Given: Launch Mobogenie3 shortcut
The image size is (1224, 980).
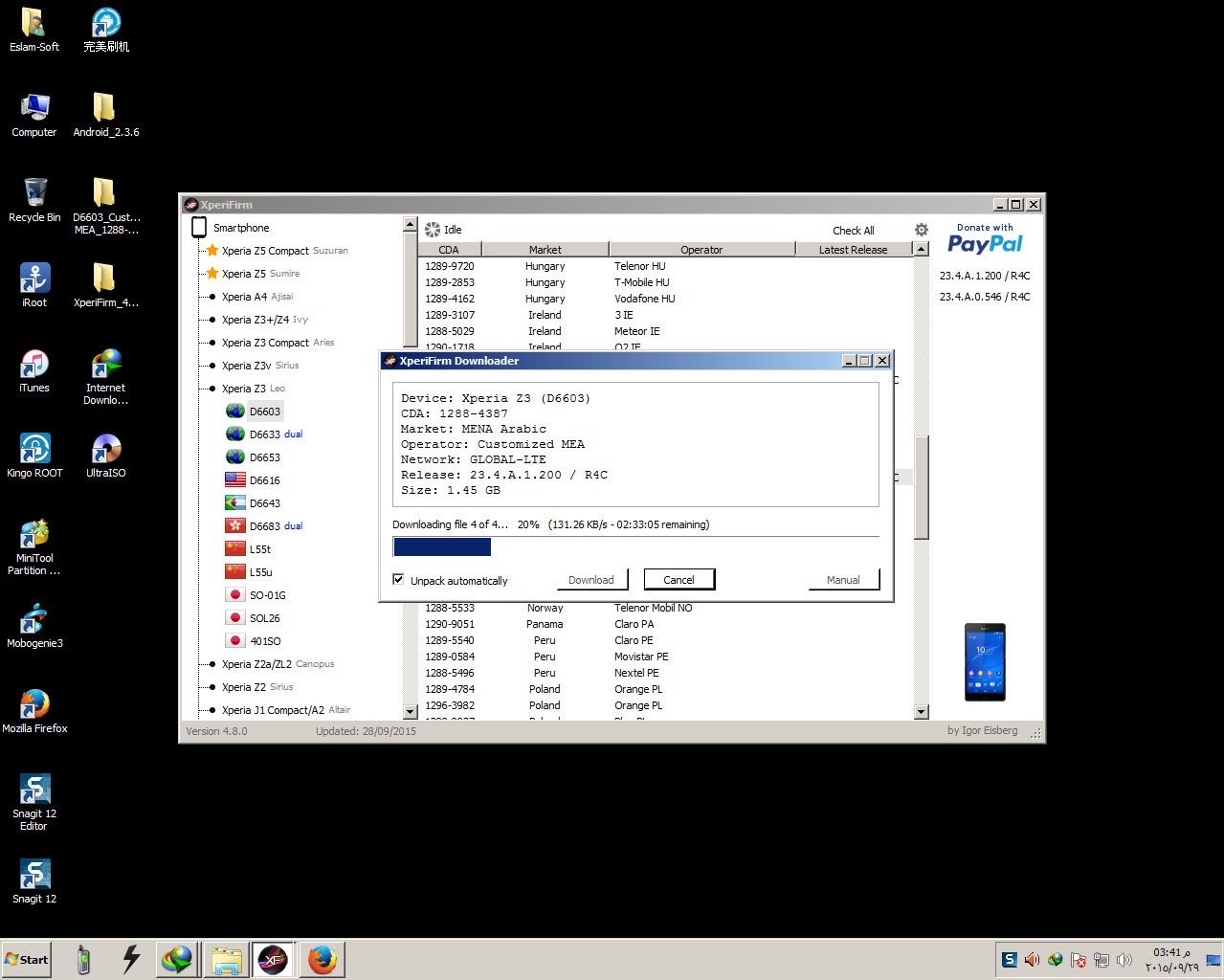Looking at the screenshot, I should click(34, 626).
